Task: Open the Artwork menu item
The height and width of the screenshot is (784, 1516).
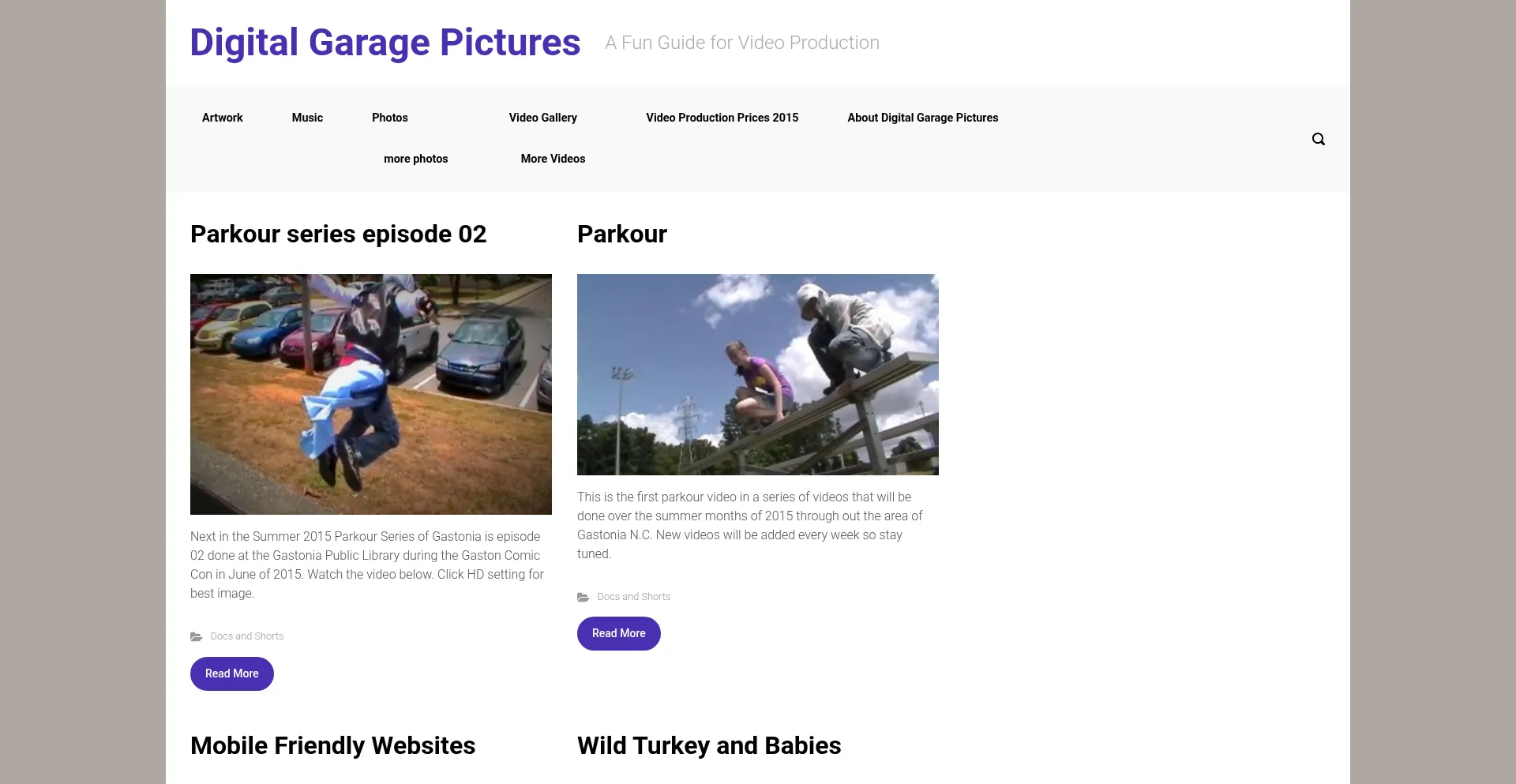Action: point(222,118)
